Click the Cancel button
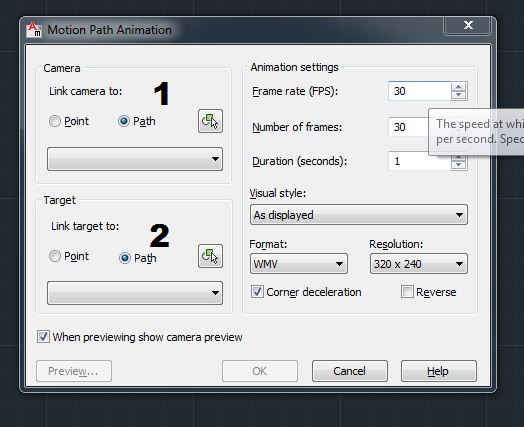The width and height of the screenshot is (524, 427). pos(350,371)
